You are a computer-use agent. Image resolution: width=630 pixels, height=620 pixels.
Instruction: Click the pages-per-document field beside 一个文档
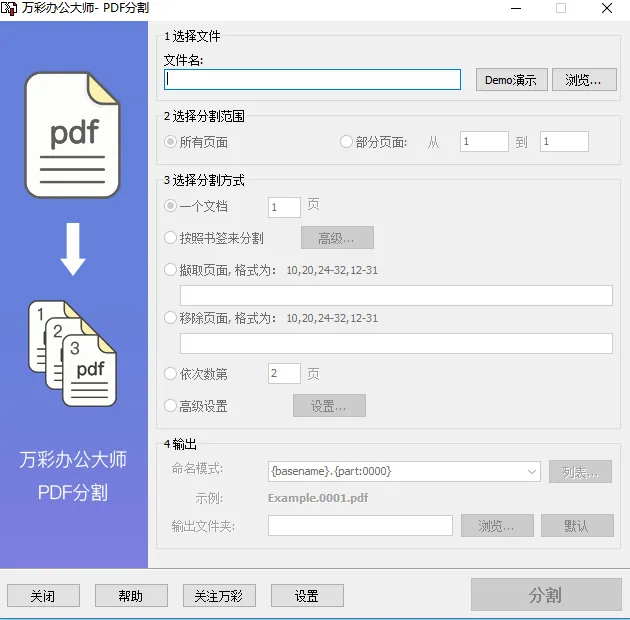point(284,207)
